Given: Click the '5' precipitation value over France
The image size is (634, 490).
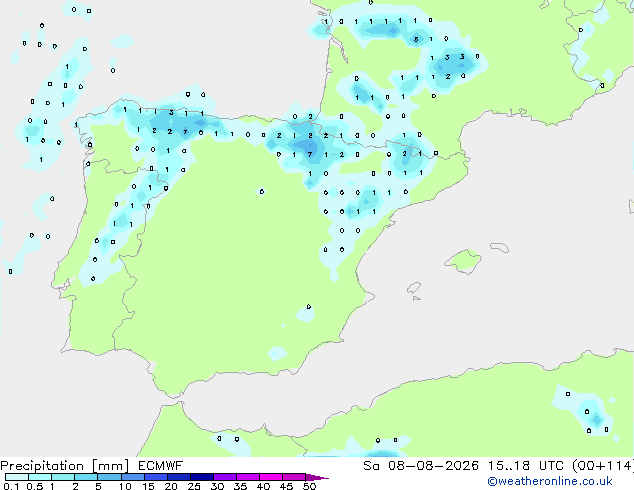Looking at the screenshot, I should [416, 39].
